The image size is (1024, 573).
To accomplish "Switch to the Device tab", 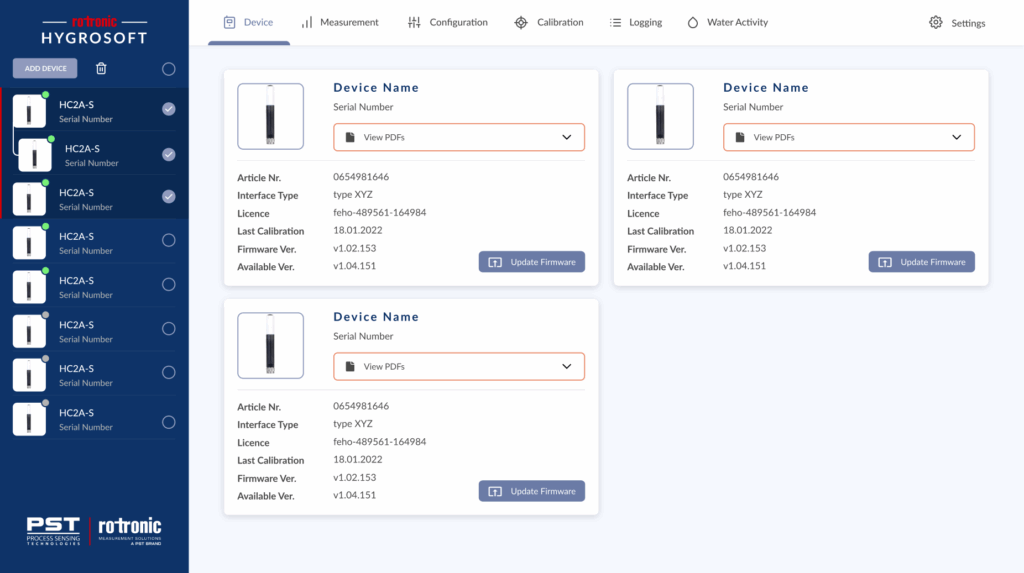I will 249,22.
